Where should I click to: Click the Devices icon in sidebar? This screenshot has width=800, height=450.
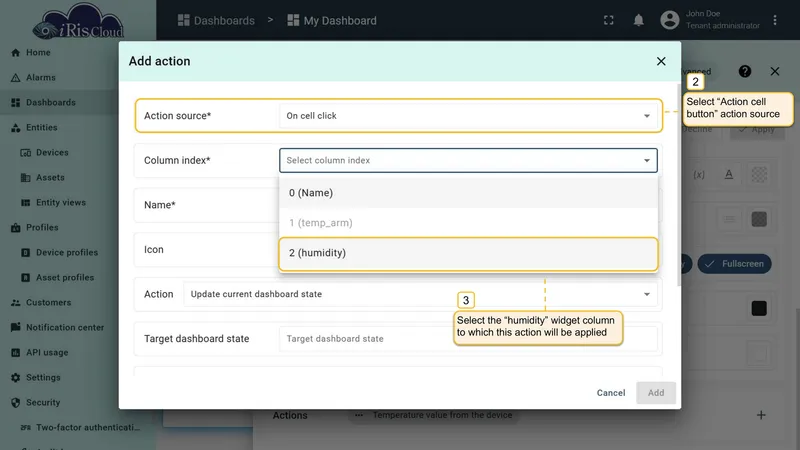tap(26, 153)
